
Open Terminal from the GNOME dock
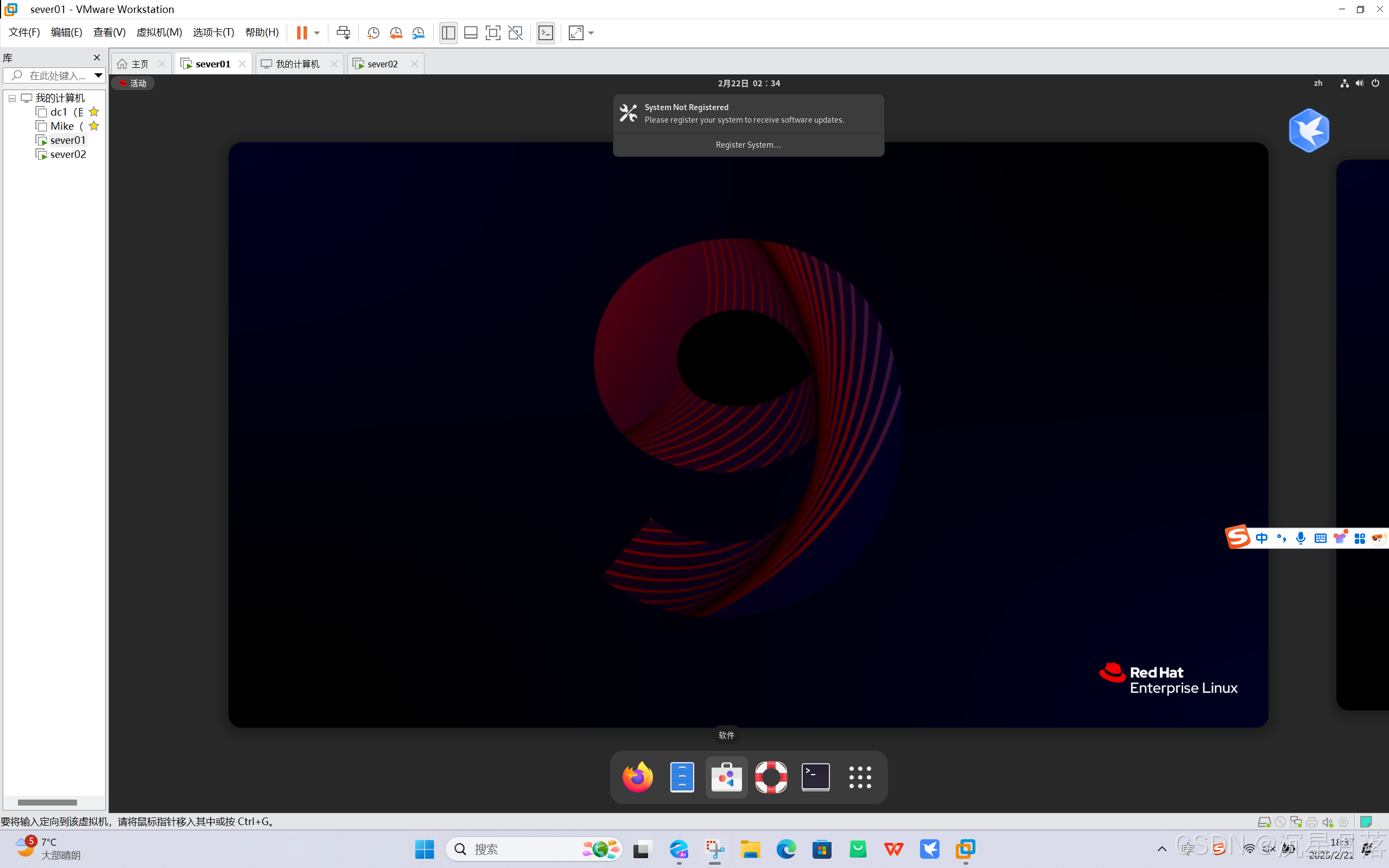815,777
